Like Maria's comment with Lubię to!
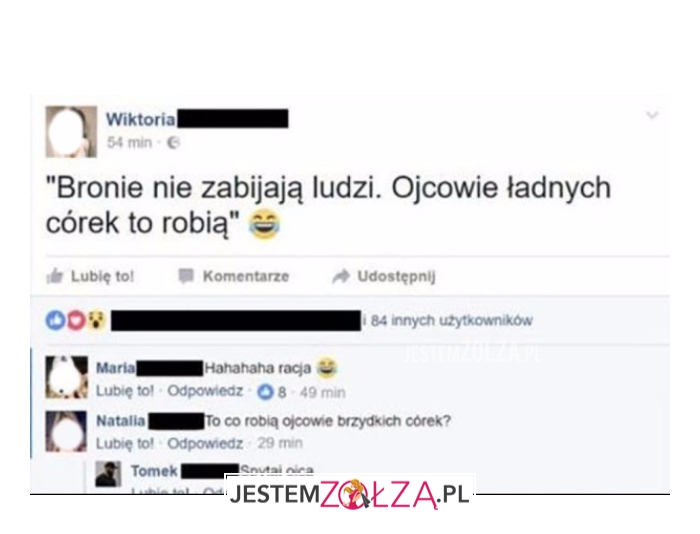The height and width of the screenshot is (534, 700). (x=125, y=391)
